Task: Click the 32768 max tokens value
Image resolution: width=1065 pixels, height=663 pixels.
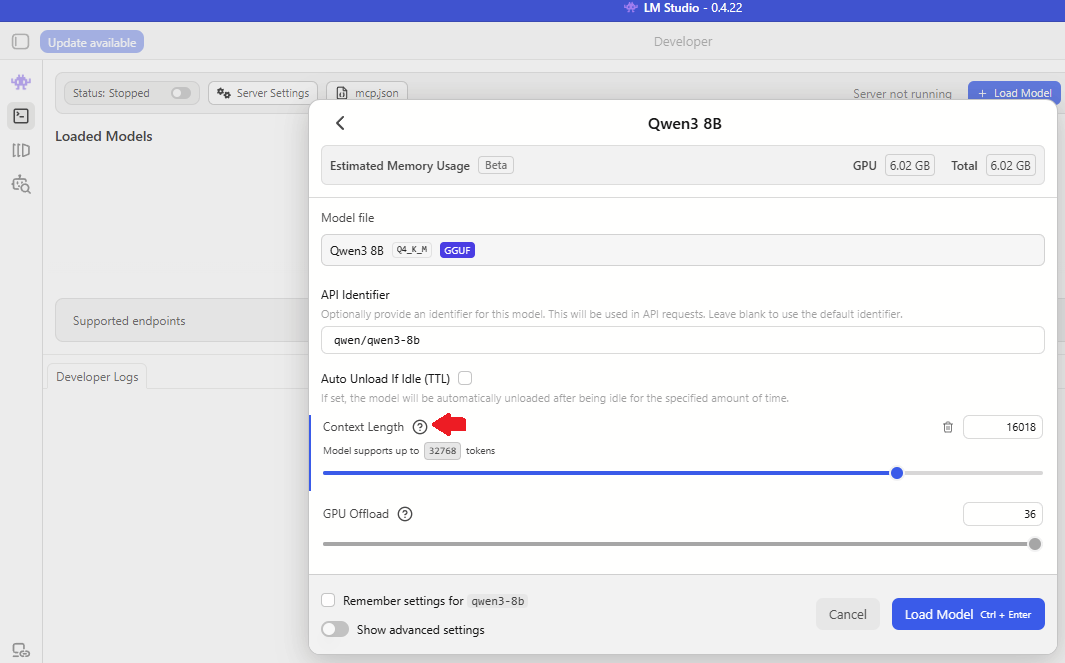Action: point(442,450)
